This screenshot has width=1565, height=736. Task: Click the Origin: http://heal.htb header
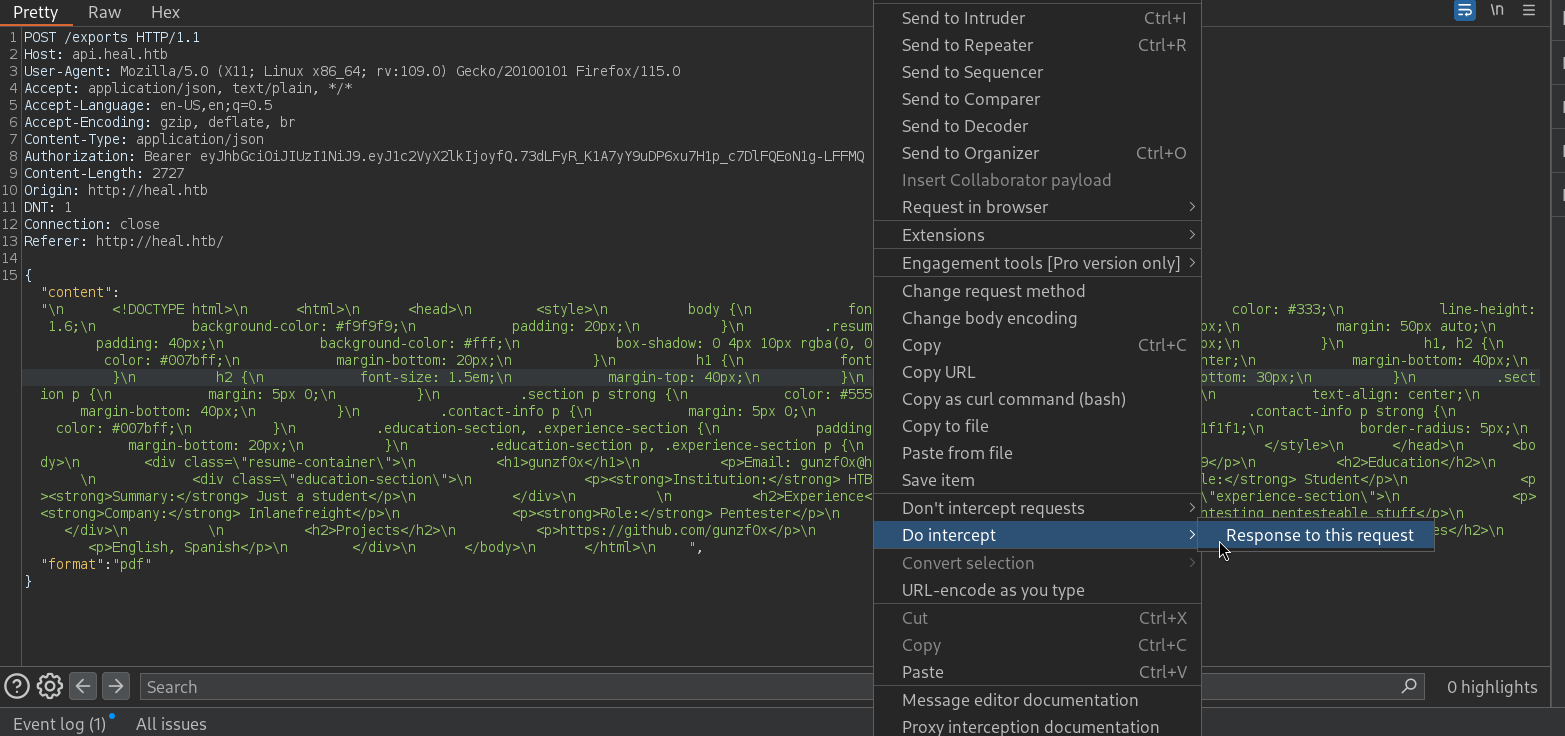(x=116, y=190)
